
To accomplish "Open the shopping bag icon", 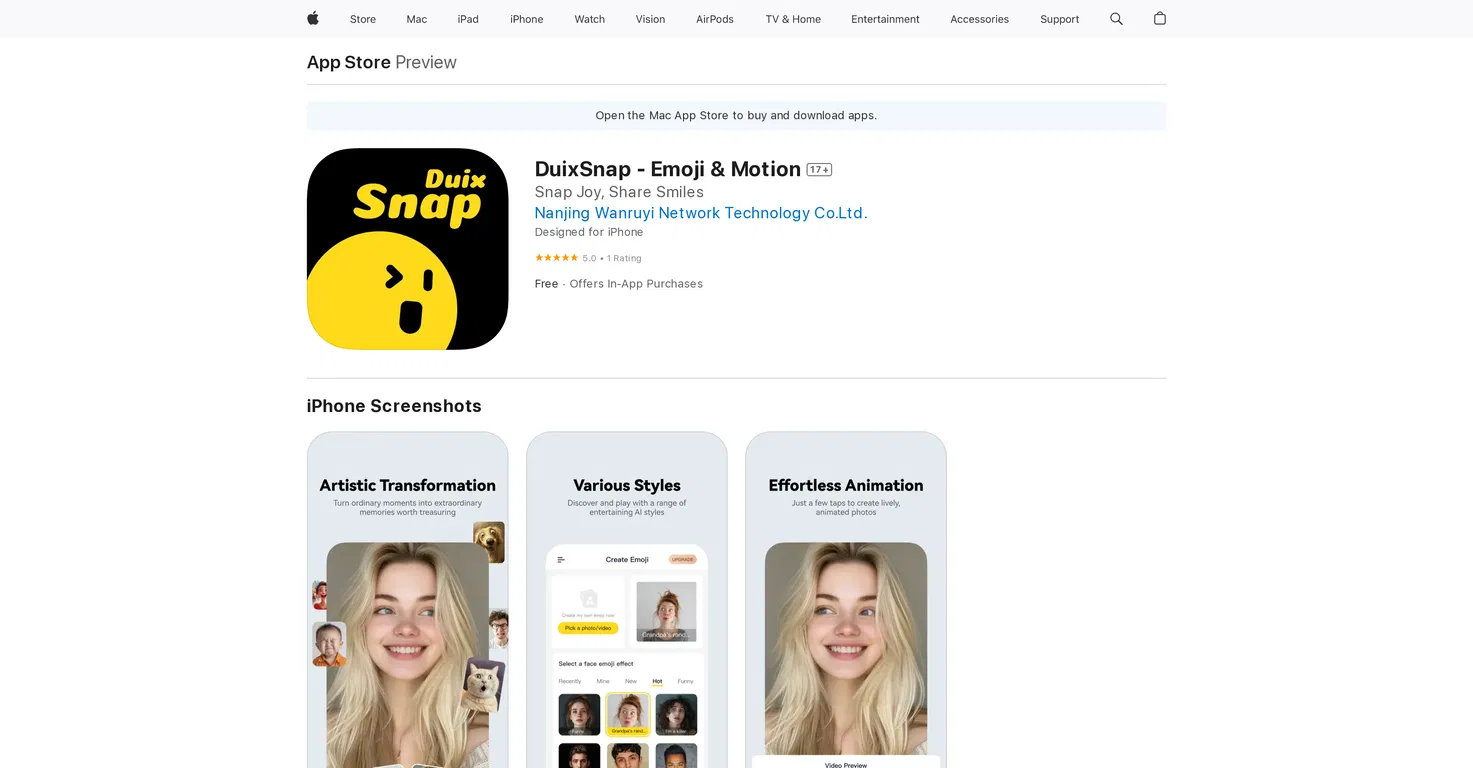I will pyautogui.click(x=1159, y=18).
